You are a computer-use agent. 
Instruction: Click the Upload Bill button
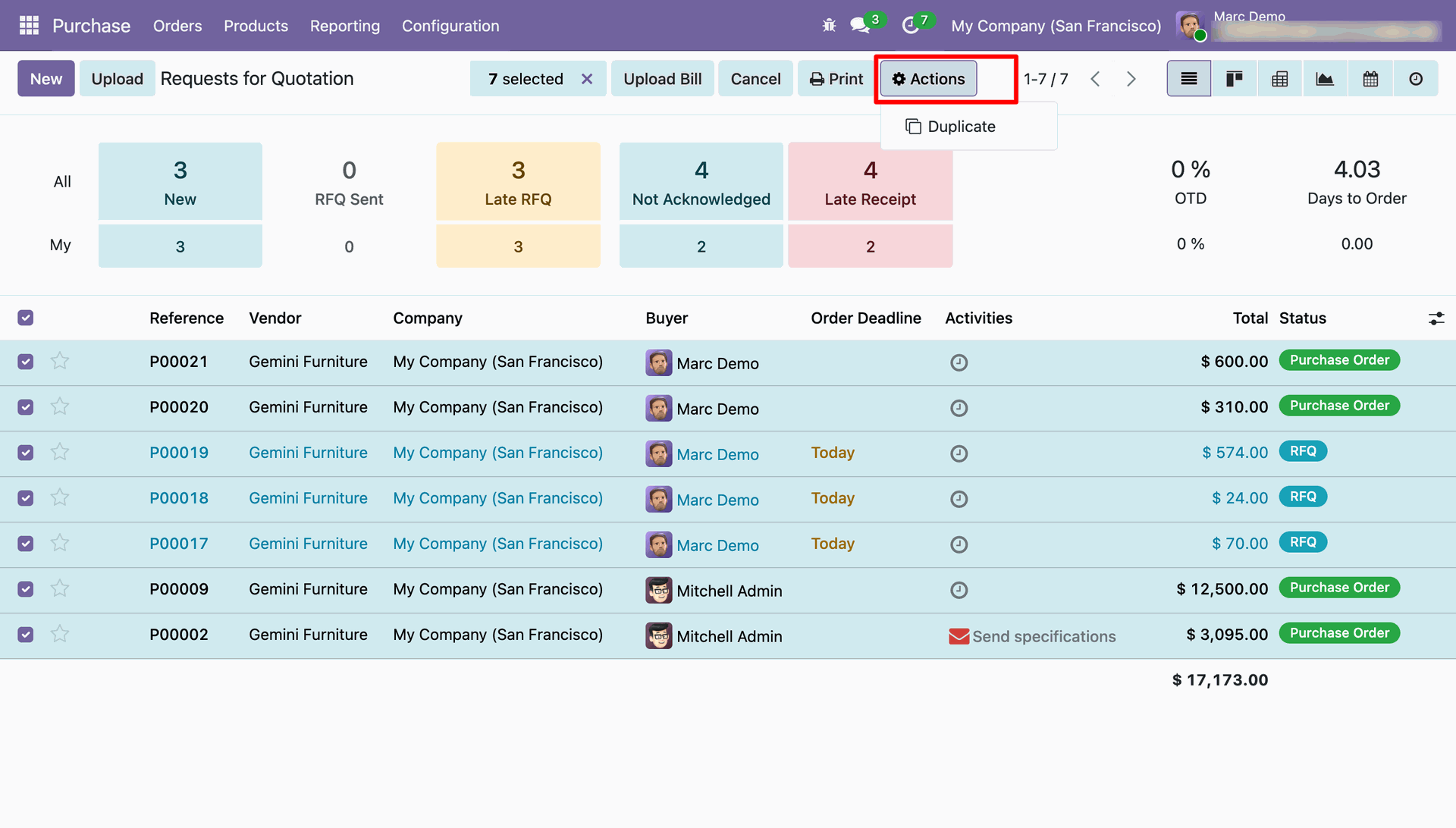[x=662, y=79]
